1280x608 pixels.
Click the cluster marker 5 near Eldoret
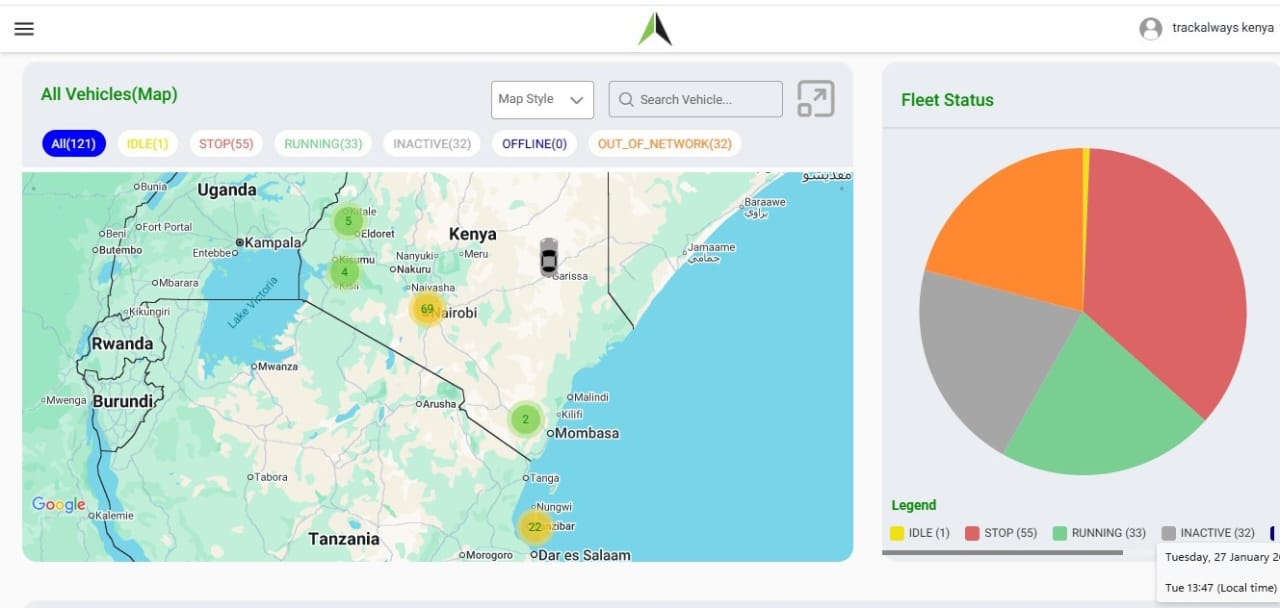click(347, 220)
